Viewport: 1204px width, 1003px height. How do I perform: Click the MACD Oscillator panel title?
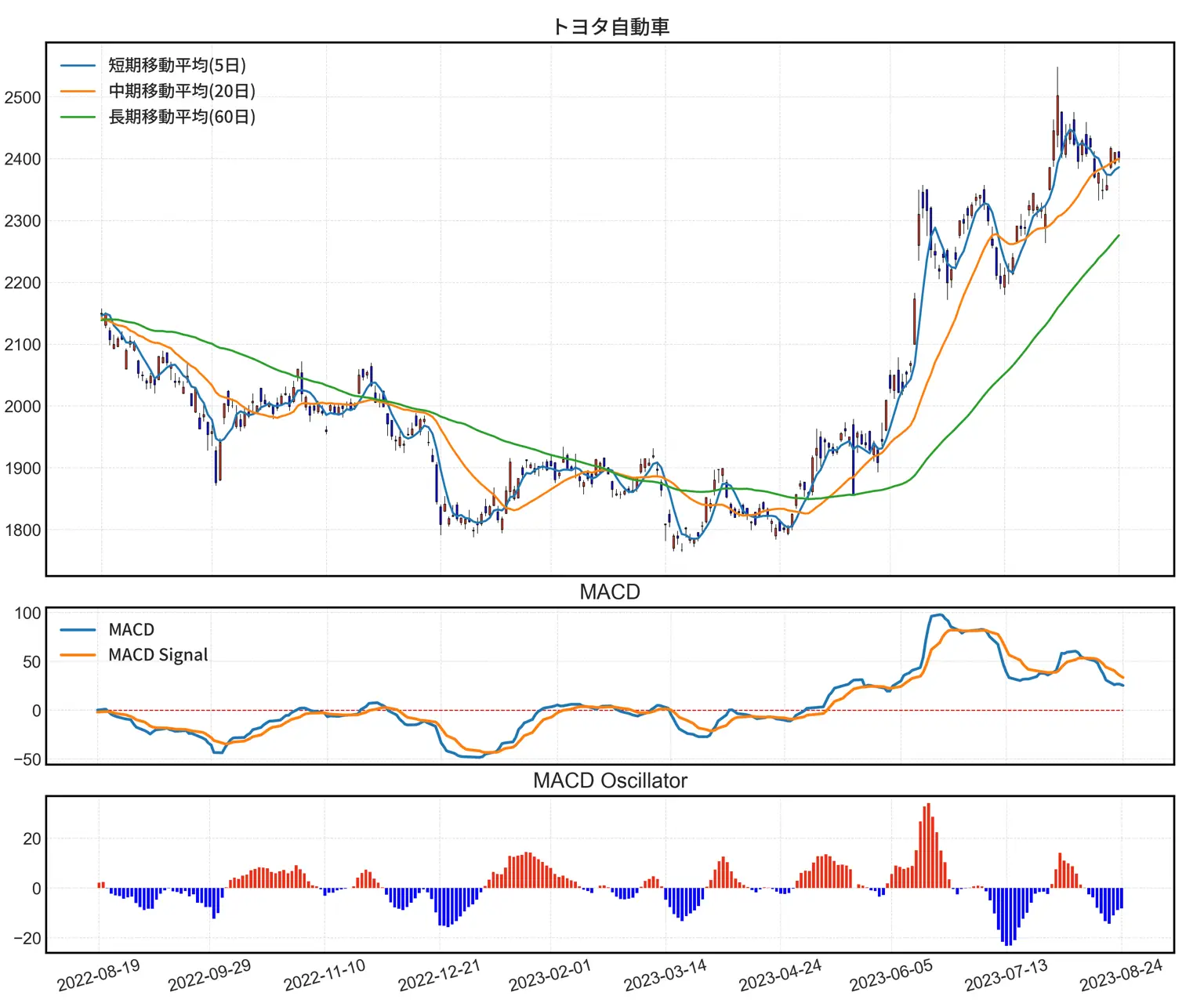coord(609,780)
